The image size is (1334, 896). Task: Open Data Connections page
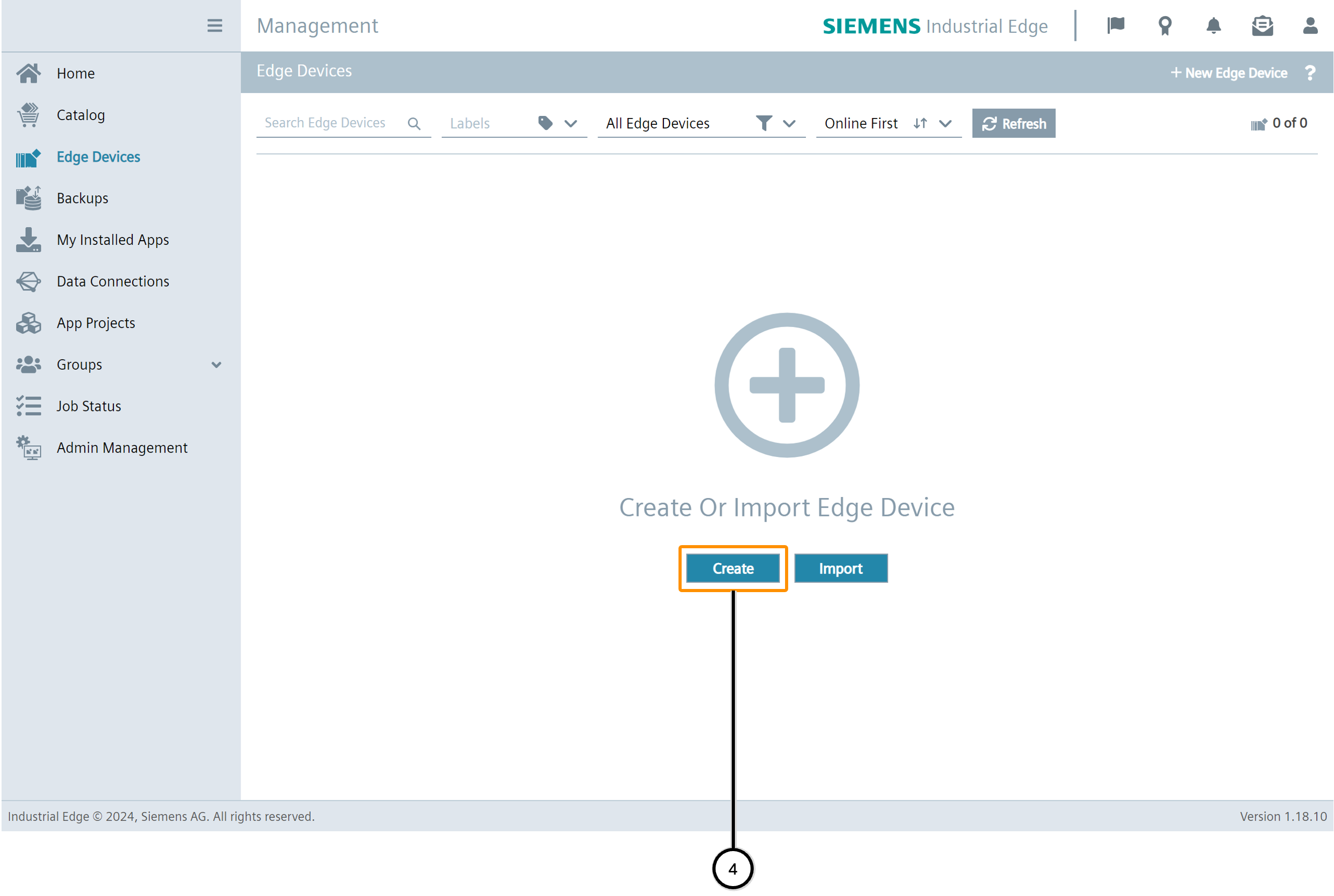pyautogui.click(x=113, y=281)
